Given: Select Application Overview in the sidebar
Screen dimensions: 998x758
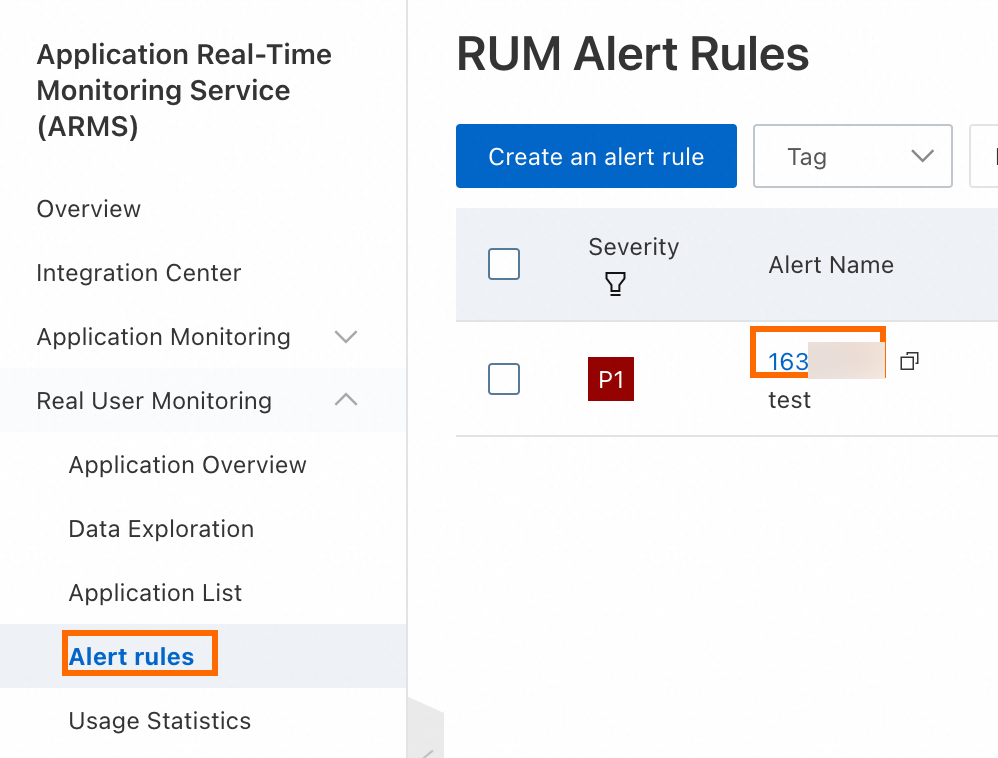Looking at the screenshot, I should click(188, 465).
